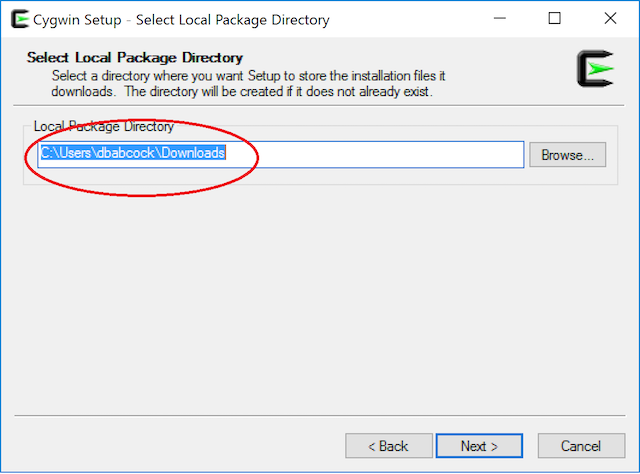Click the highlighted C:\Users\dbabcock\Downloads path text

click(132, 153)
